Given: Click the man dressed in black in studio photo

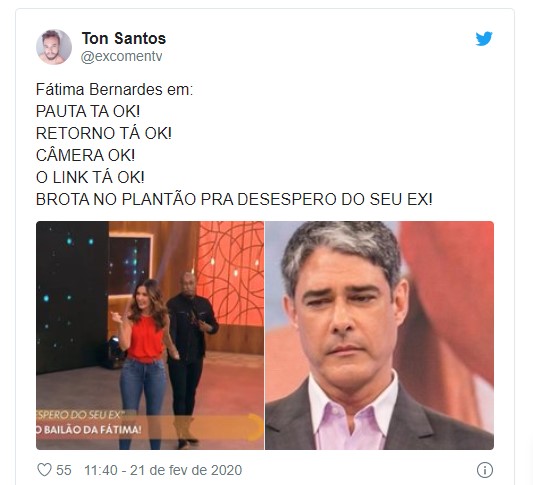Looking at the screenshot, I should (x=191, y=357).
